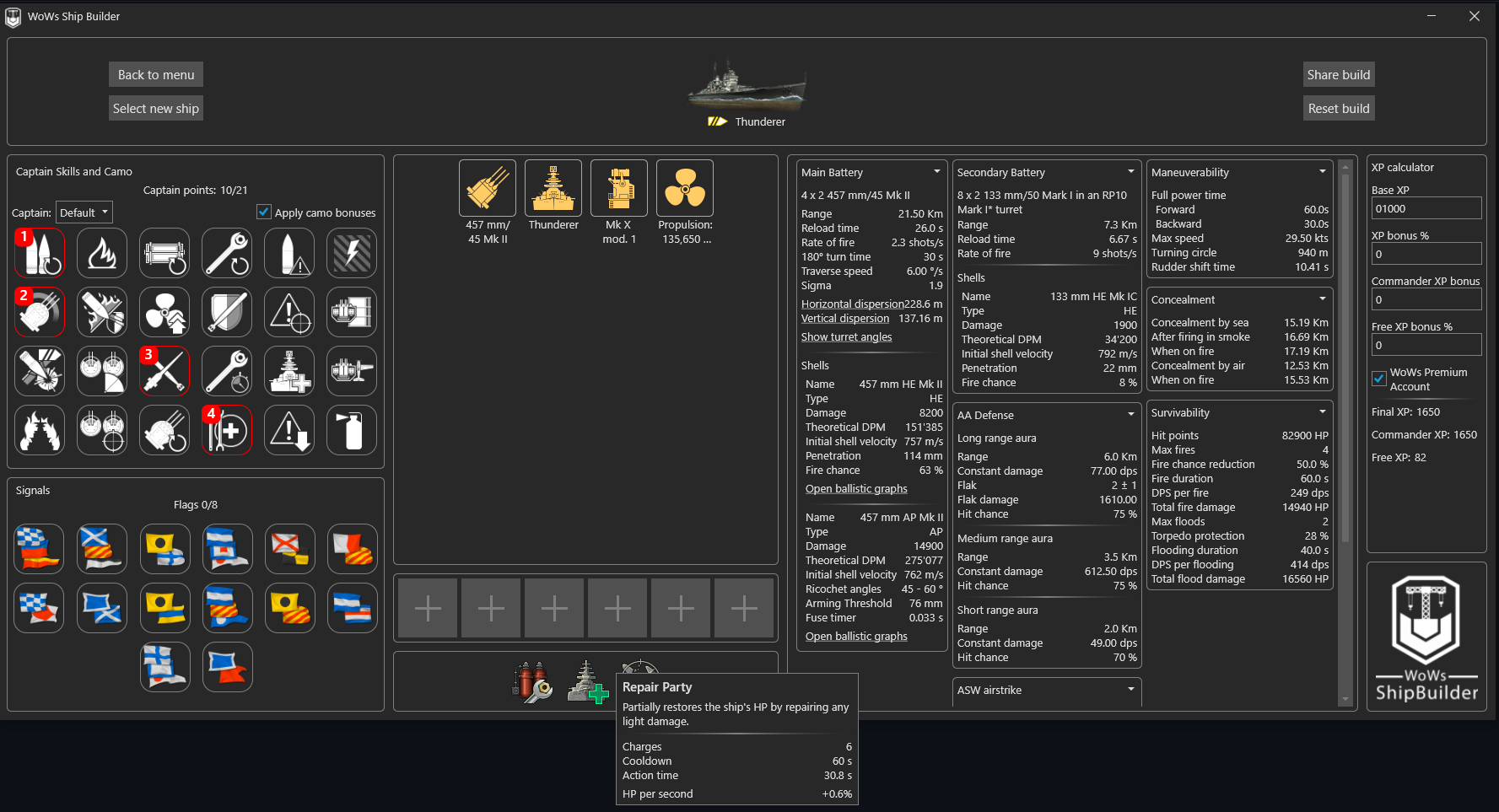Uncheck the WoWs Premium Account option
1499x812 pixels.
tap(1378, 379)
